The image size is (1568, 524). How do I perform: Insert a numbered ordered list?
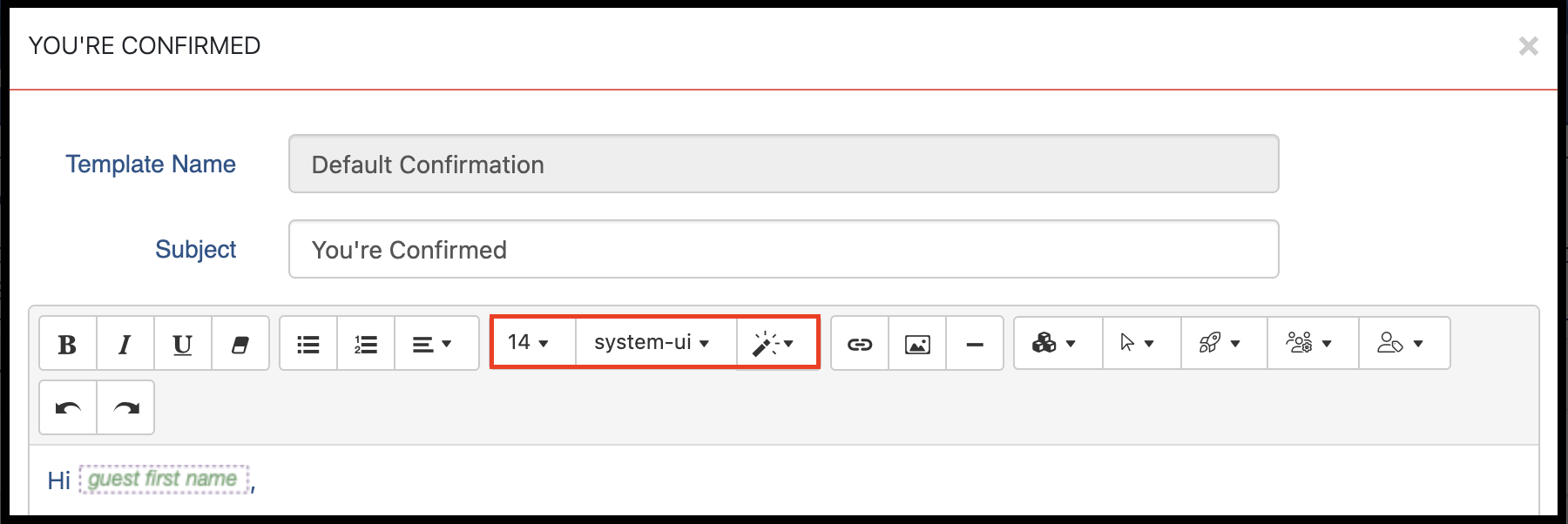click(x=366, y=344)
